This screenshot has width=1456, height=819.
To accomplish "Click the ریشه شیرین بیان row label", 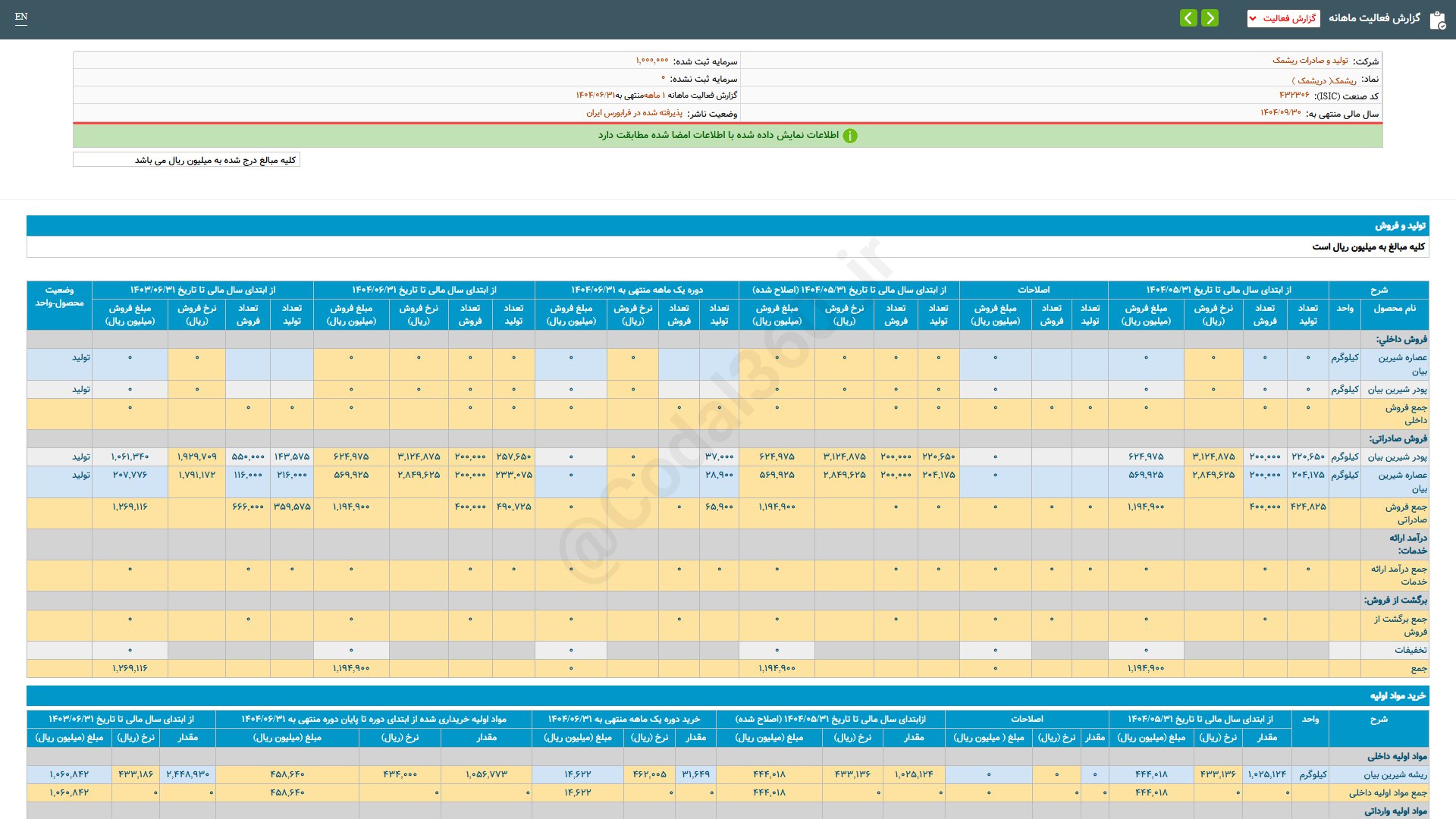I will (x=1395, y=774).
